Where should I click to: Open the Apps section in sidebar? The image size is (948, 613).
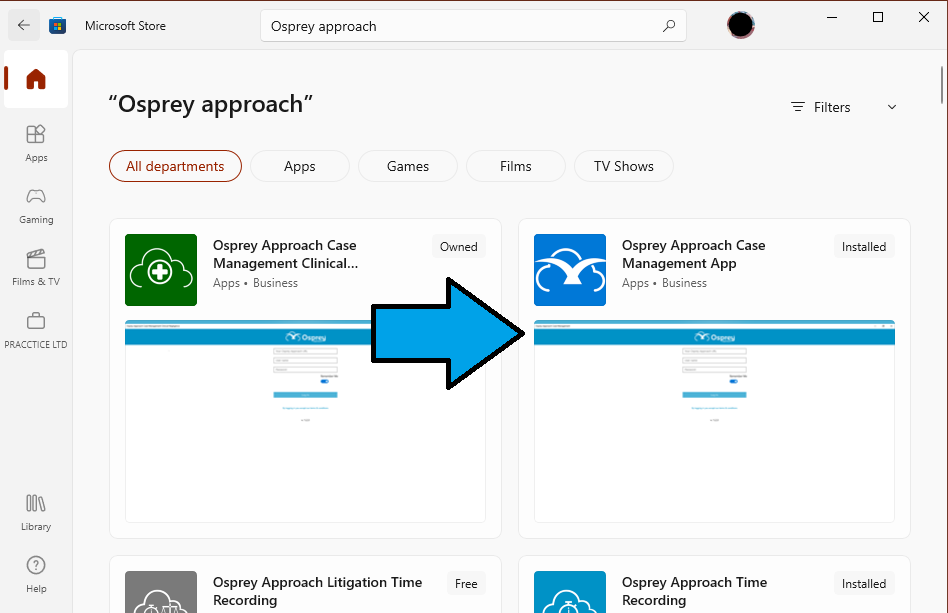click(36, 143)
